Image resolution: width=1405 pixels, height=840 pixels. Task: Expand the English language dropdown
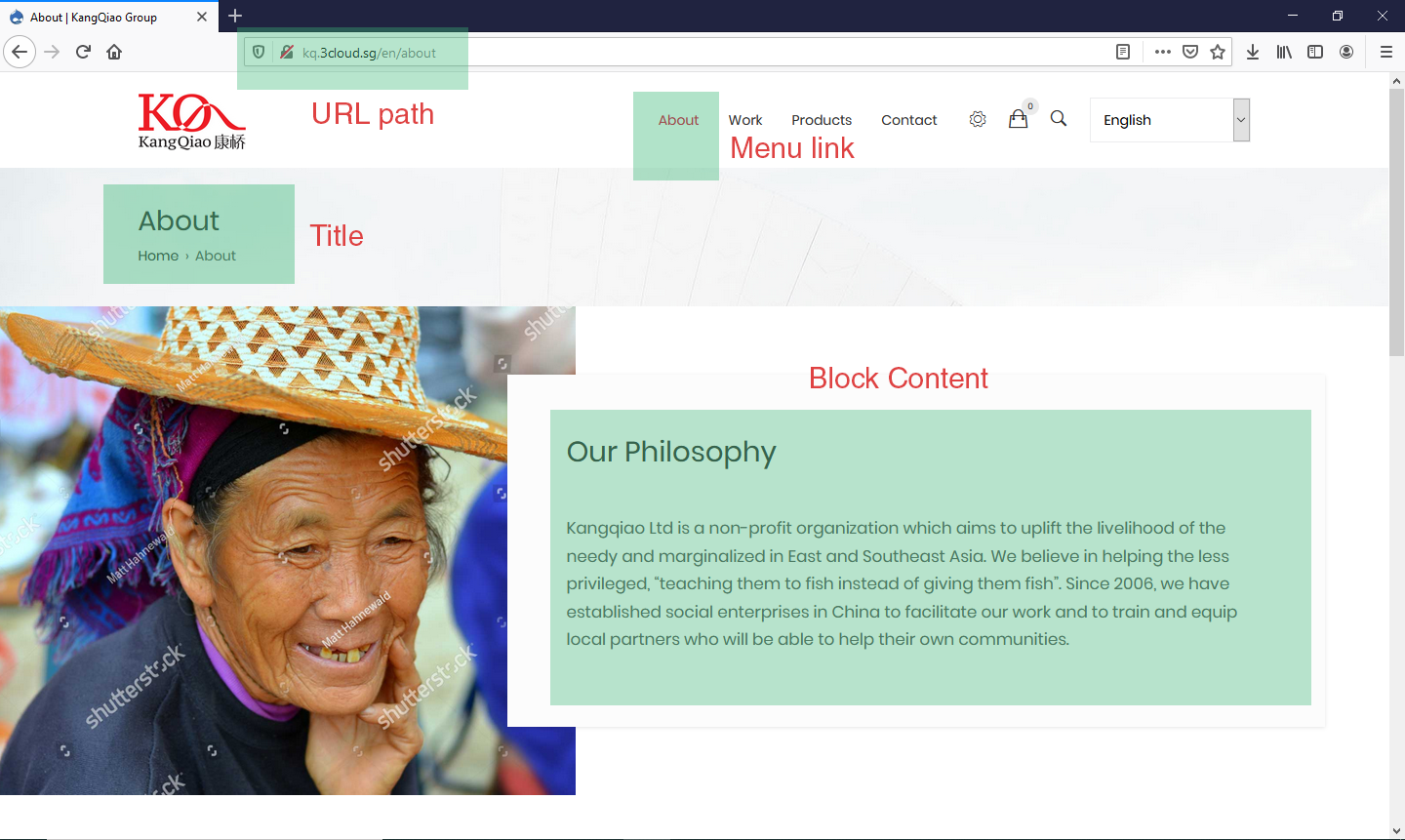pyautogui.click(x=1170, y=120)
